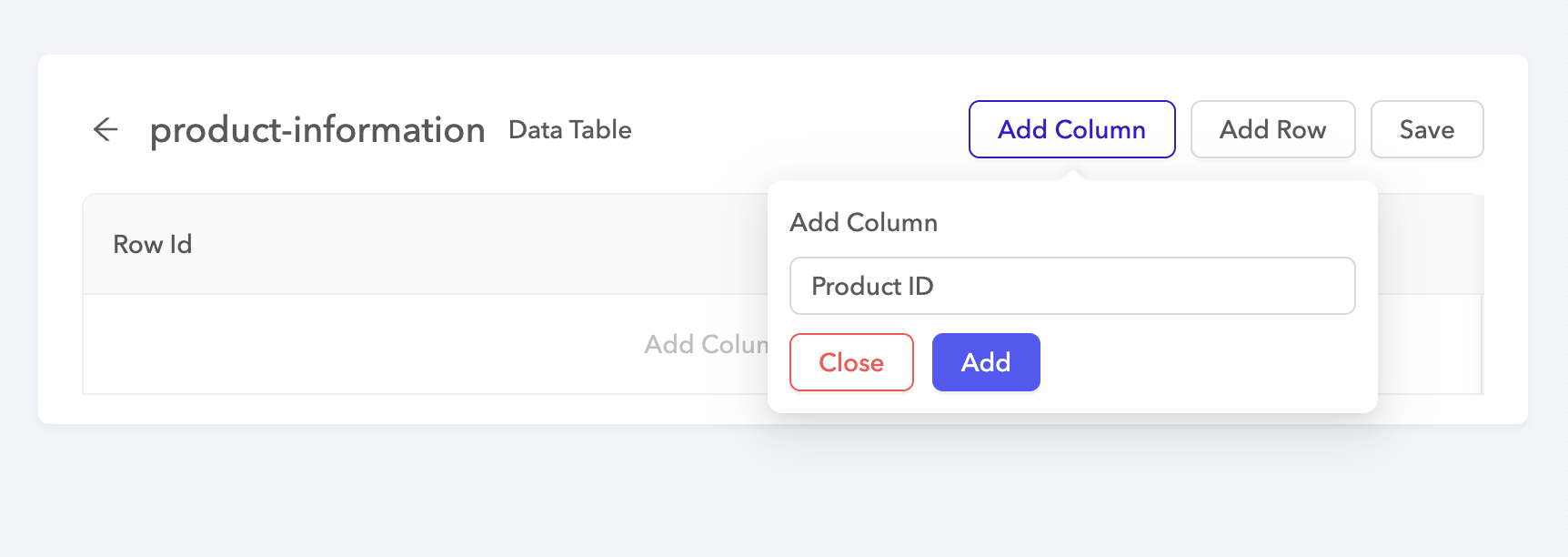Click the Data Table label
The width and height of the screenshot is (1568, 557).
[568, 129]
